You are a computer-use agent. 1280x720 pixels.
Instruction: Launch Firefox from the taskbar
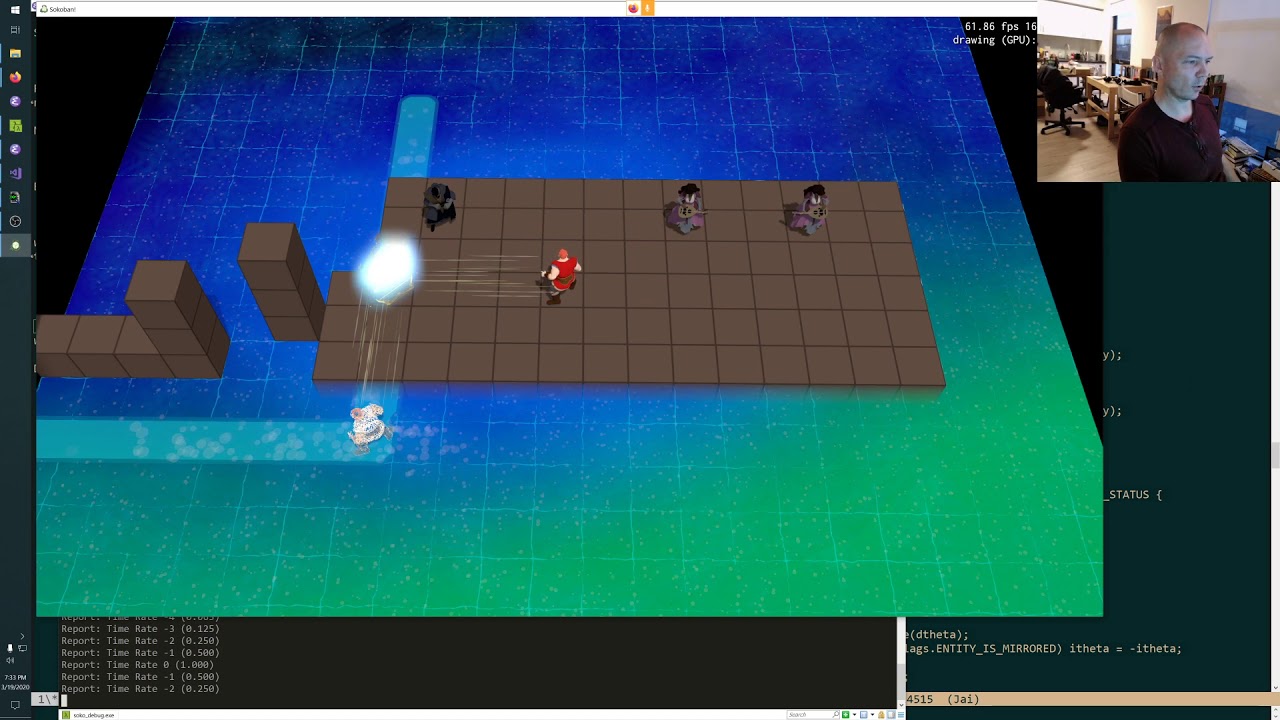click(15, 77)
